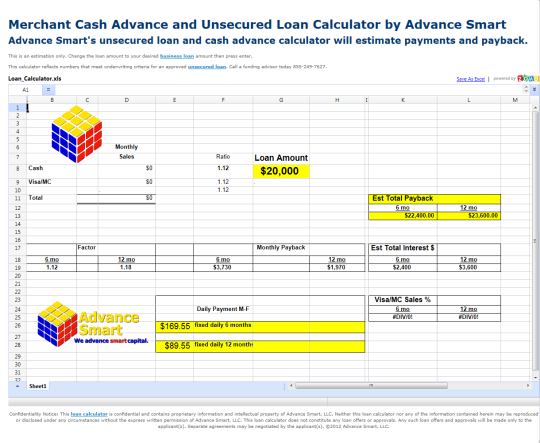Click the vertical scrollbar up arrow
540x443 pixels.
pyautogui.click(x=535, y=108)
